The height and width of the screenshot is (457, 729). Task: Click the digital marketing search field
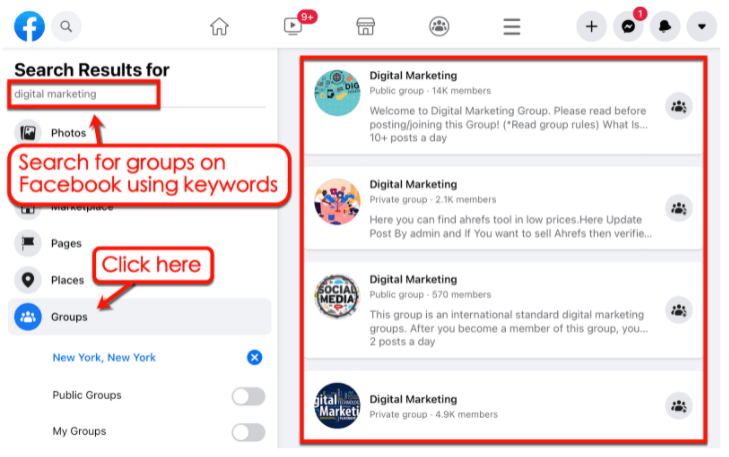84,94
